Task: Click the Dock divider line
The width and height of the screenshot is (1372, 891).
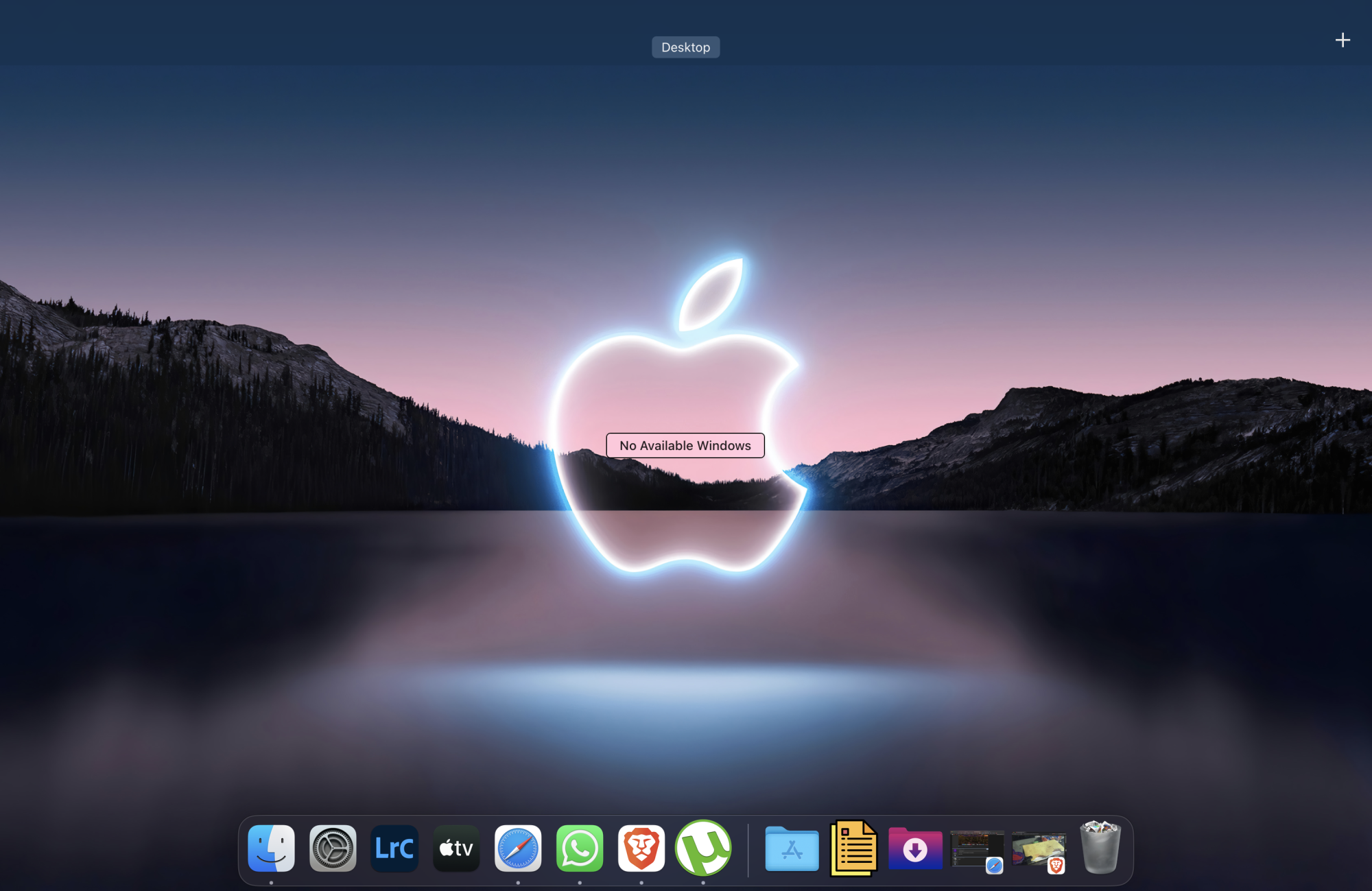Action: pyautogui.click(x=748, y=851)
